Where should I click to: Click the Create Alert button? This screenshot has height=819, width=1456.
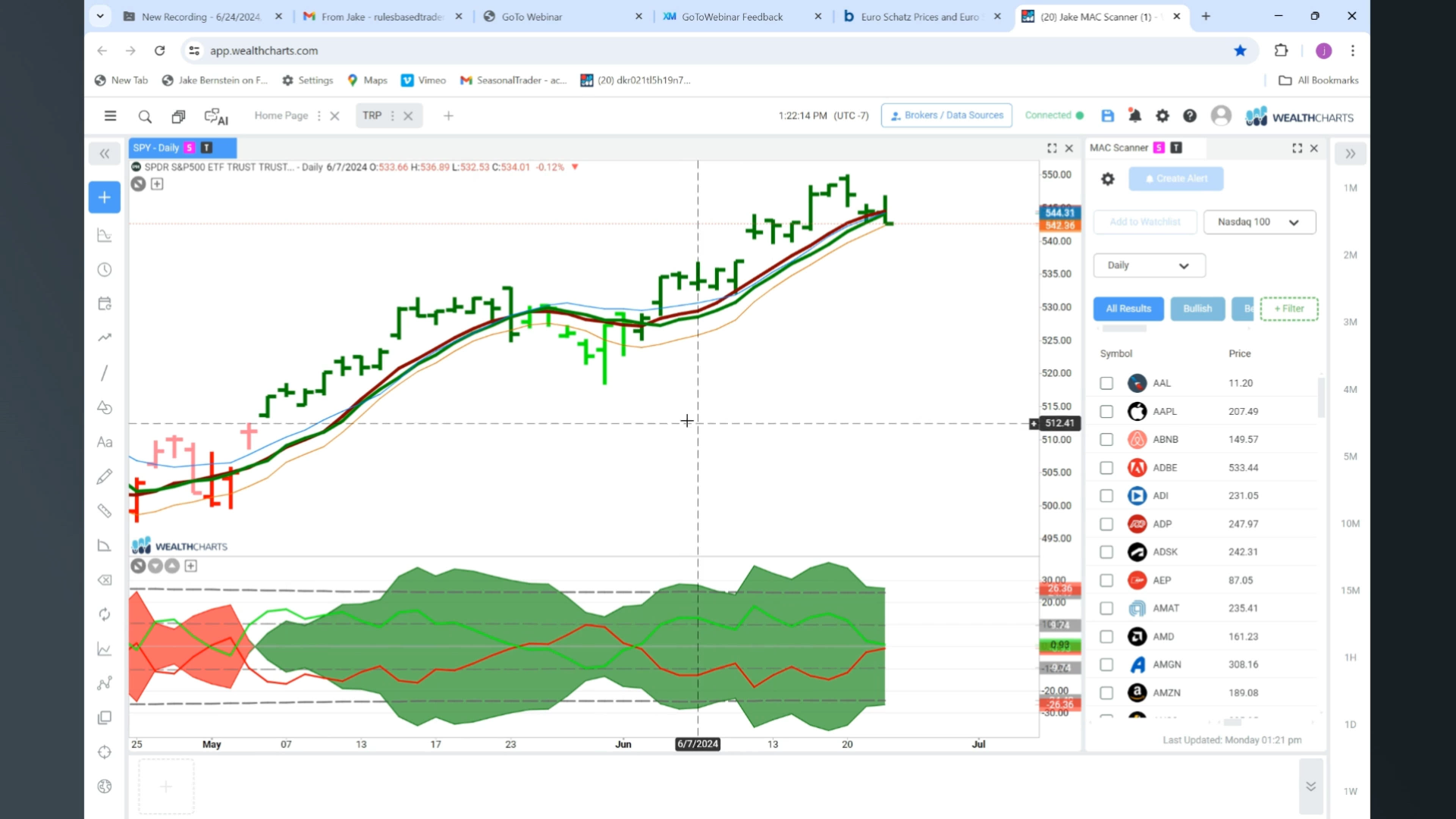click(1176, 179)
